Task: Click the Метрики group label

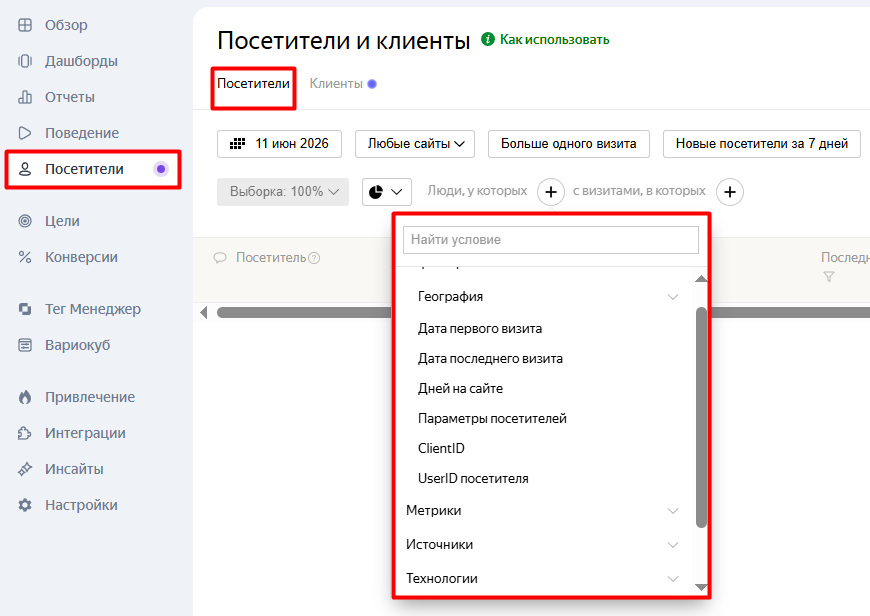Action: point(433,511)
